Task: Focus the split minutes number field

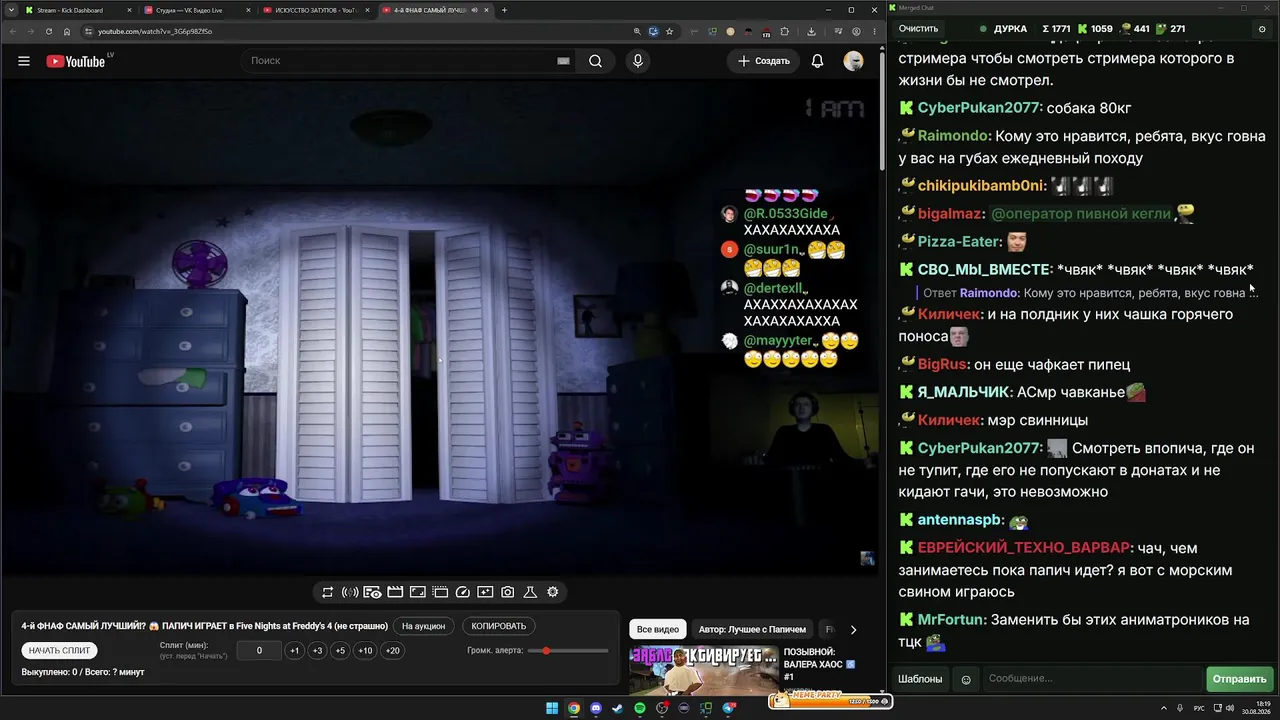Action: [259, 651]
